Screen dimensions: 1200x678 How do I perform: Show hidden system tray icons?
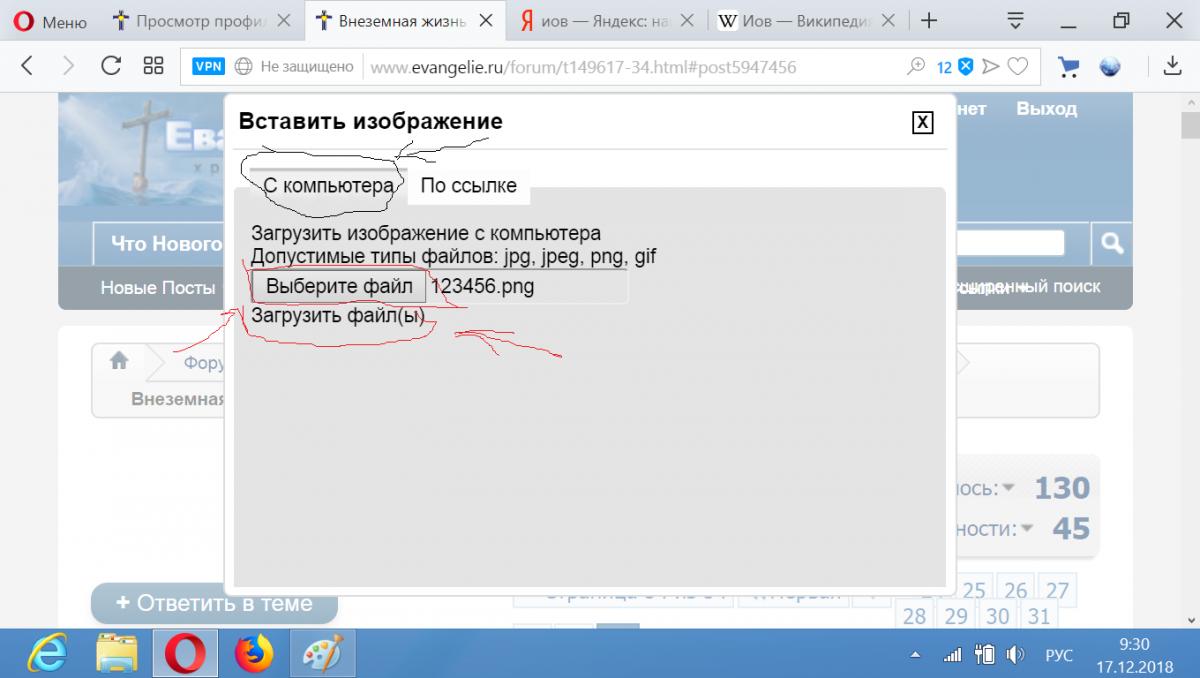point(916,656)
